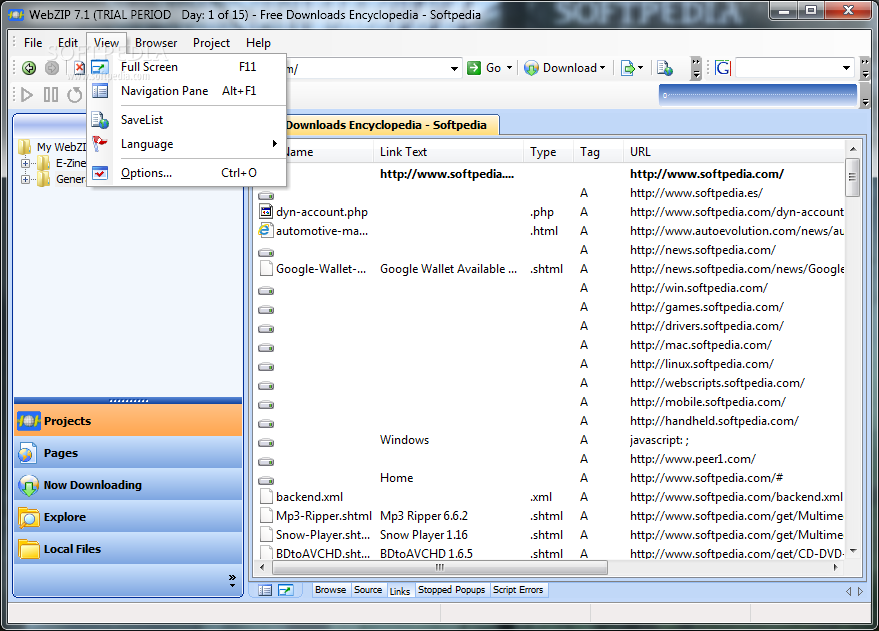Image resolution: width=879 pixels, height=631 pixels.
Task: Open the Edit menu
Action: pyautogui.click(x=68, y=43)
